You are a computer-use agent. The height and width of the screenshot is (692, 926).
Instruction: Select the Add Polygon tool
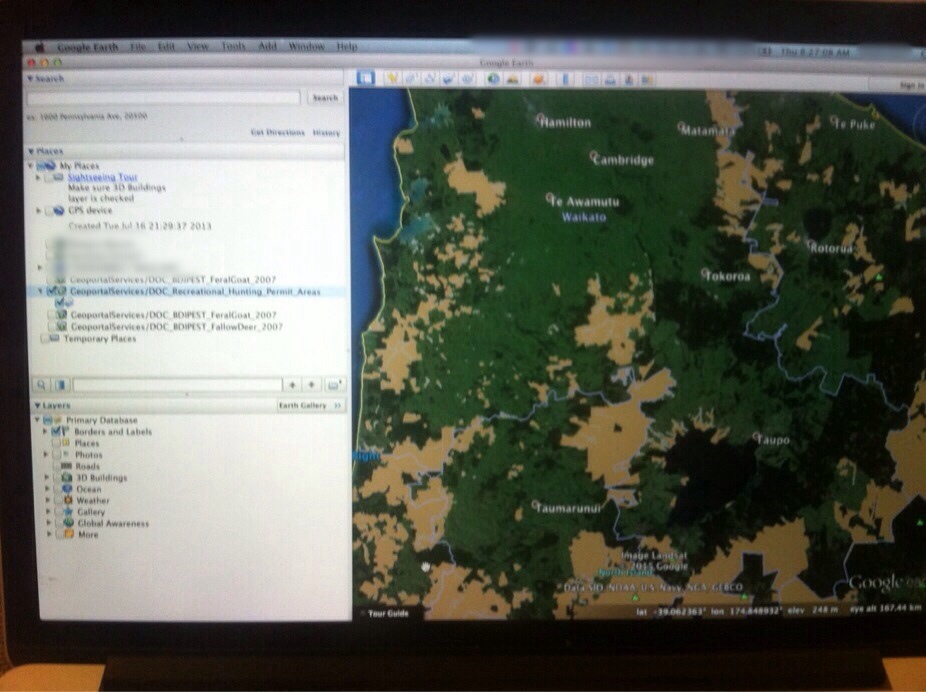tap(410, 79)
